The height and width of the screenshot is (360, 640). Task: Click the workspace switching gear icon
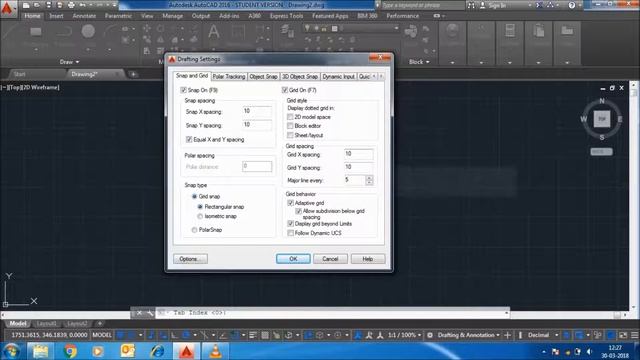tap(430, 335)
